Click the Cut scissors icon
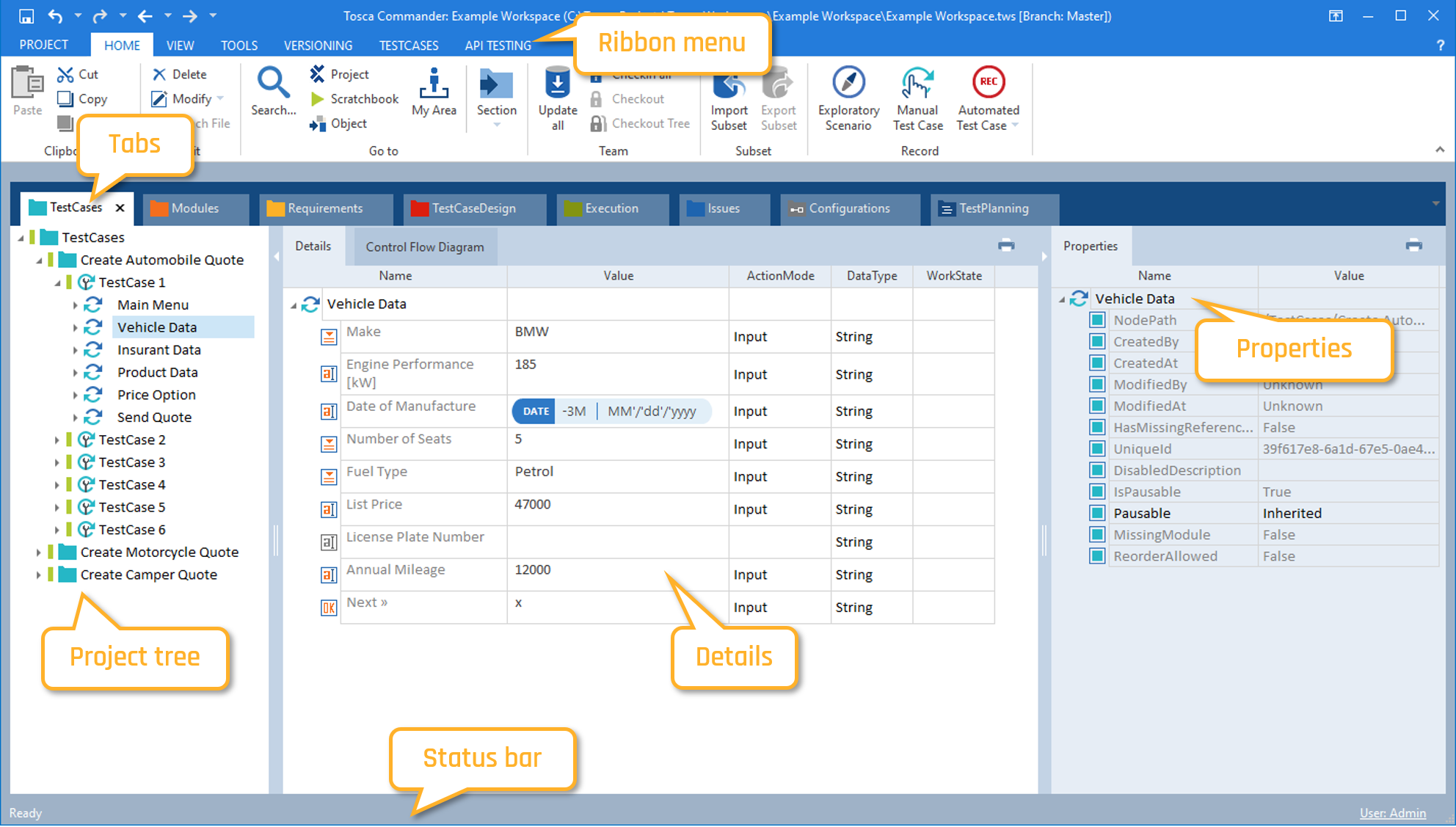 tap(66, 74)
